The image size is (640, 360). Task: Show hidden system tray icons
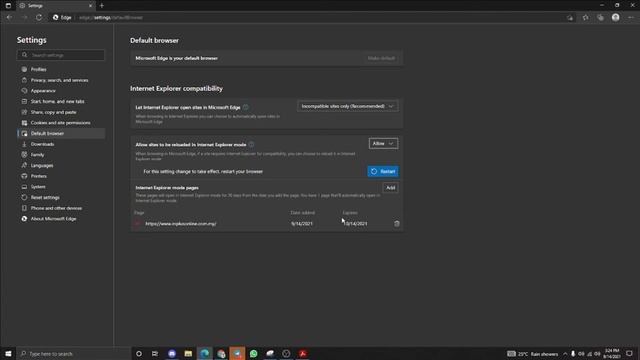pos(565,354)
